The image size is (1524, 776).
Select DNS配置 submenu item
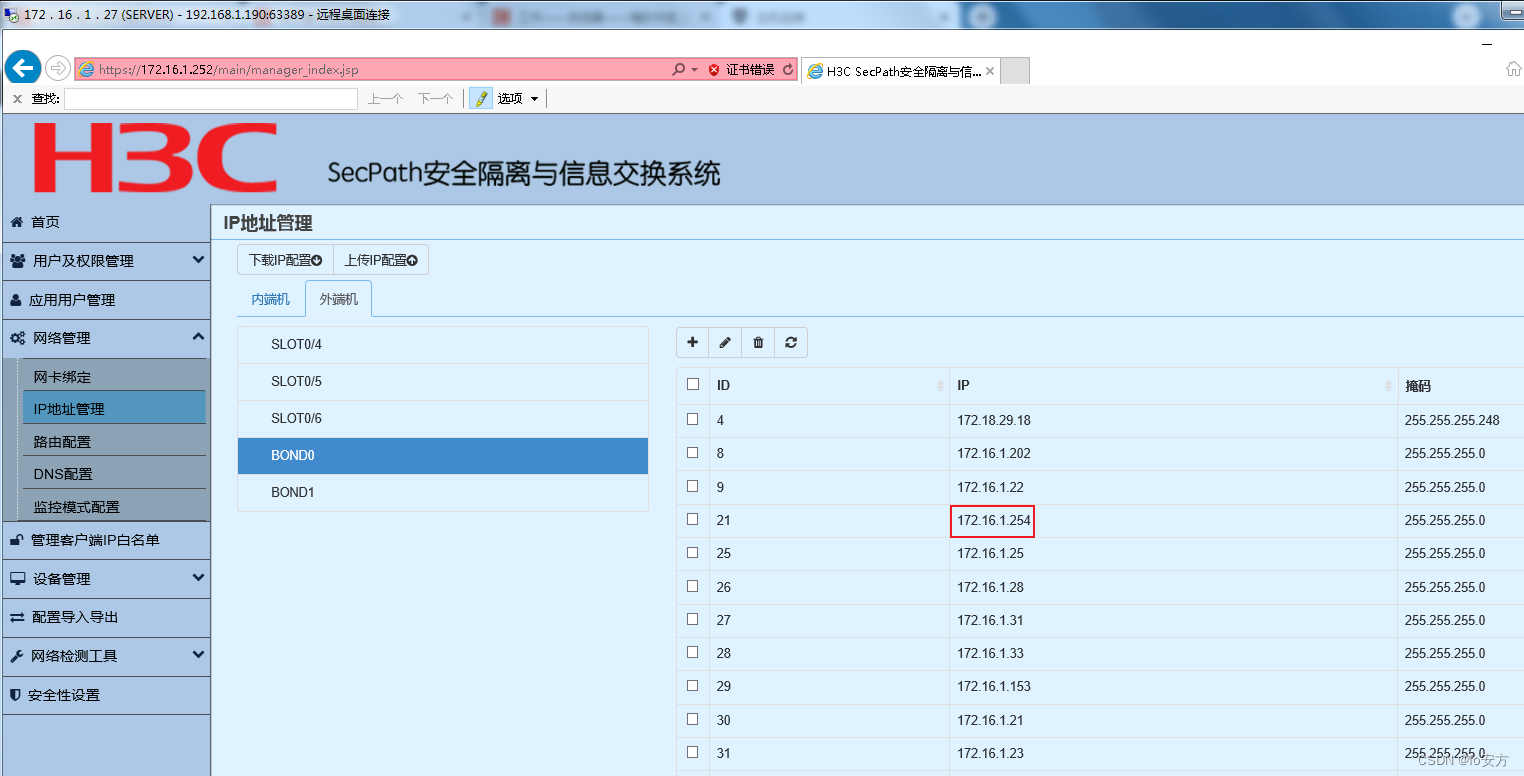tap(114, 474)
